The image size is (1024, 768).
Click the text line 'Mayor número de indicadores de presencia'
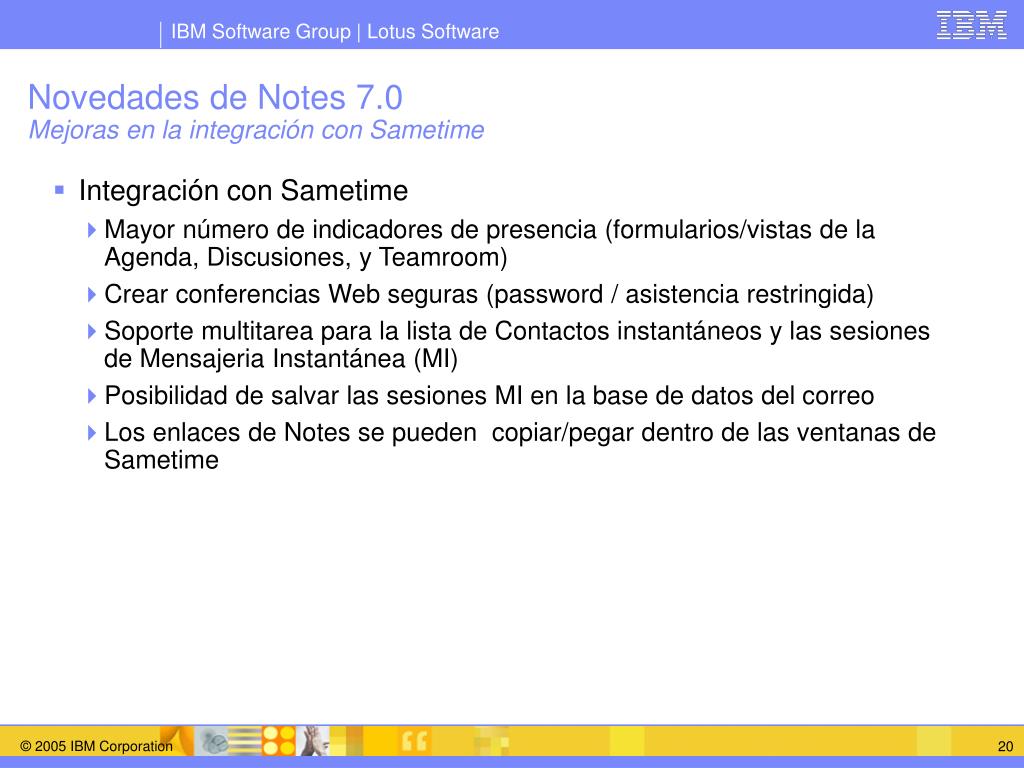[489, 229]
